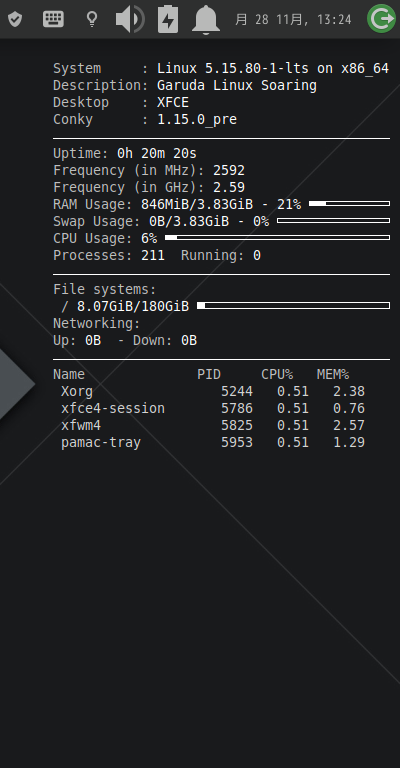Click the Running processes label
This screenshot has height=768, width=400.
(213, 256)
